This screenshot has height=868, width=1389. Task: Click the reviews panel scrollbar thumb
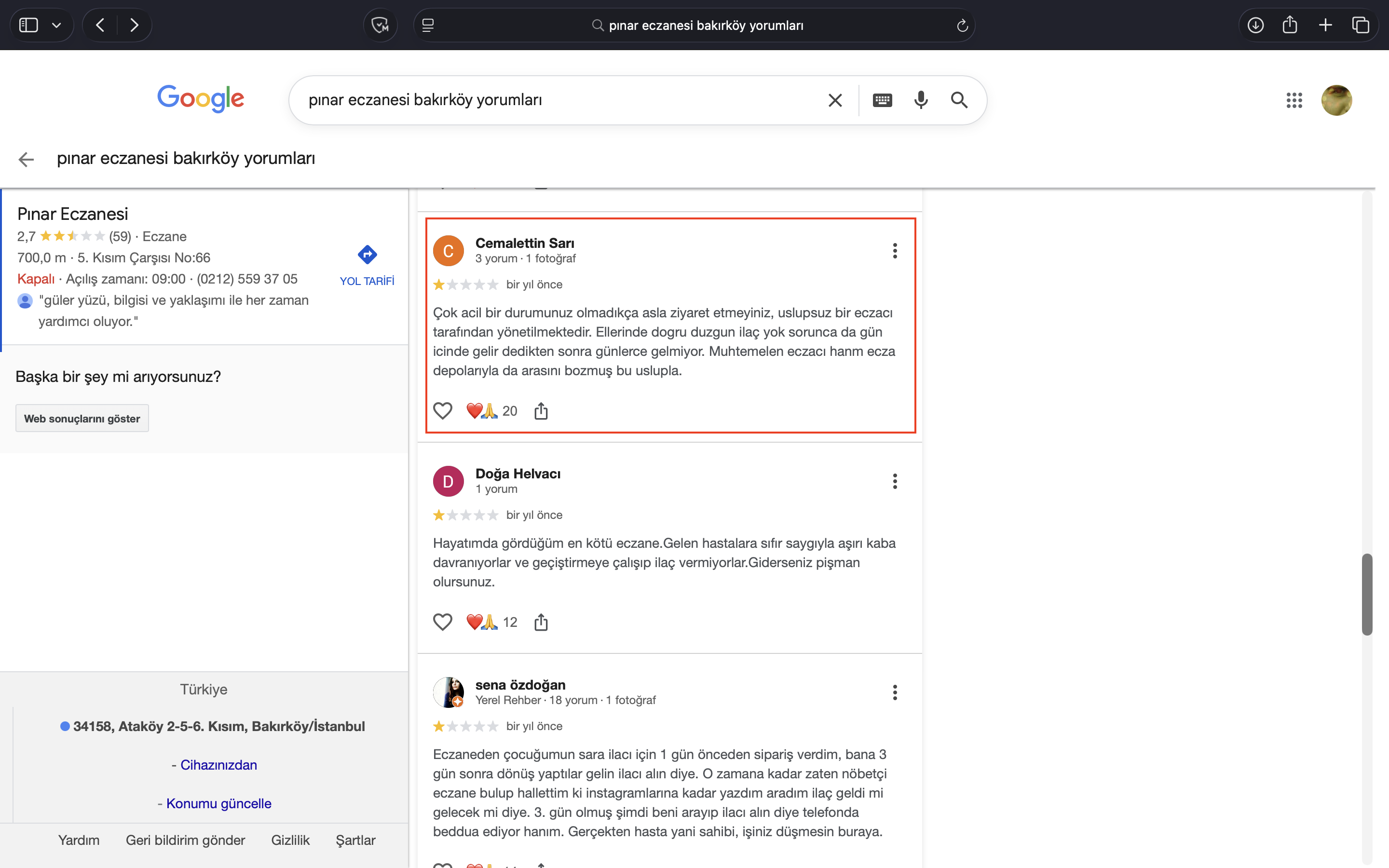coord(1367,595)
